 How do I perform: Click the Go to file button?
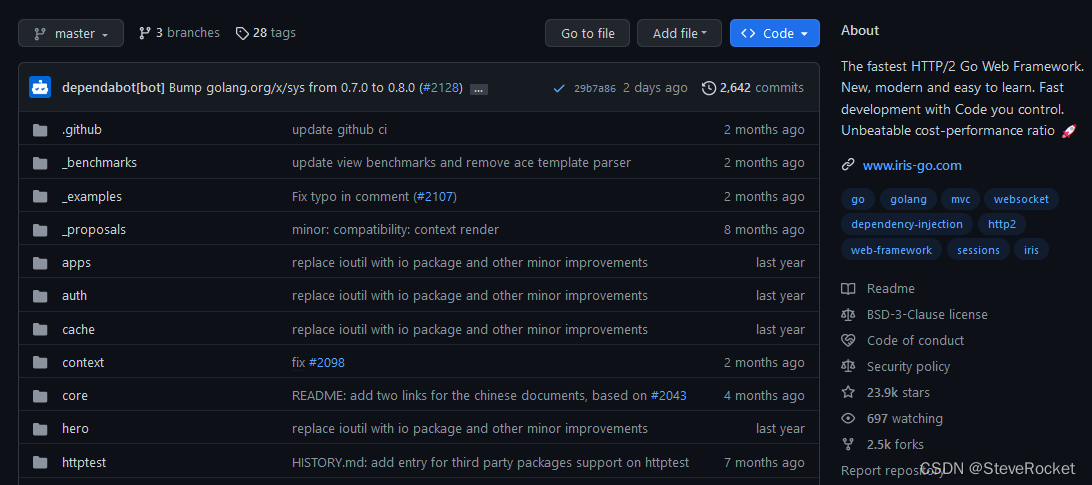(587, 33)
